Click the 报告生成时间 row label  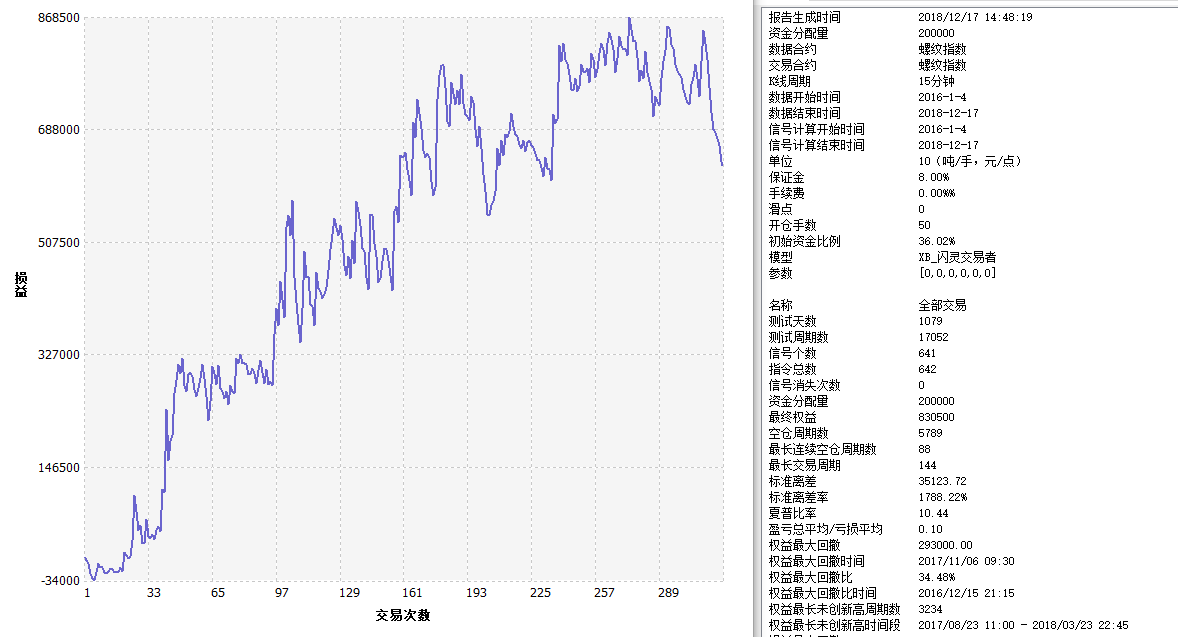coord(804,17)
